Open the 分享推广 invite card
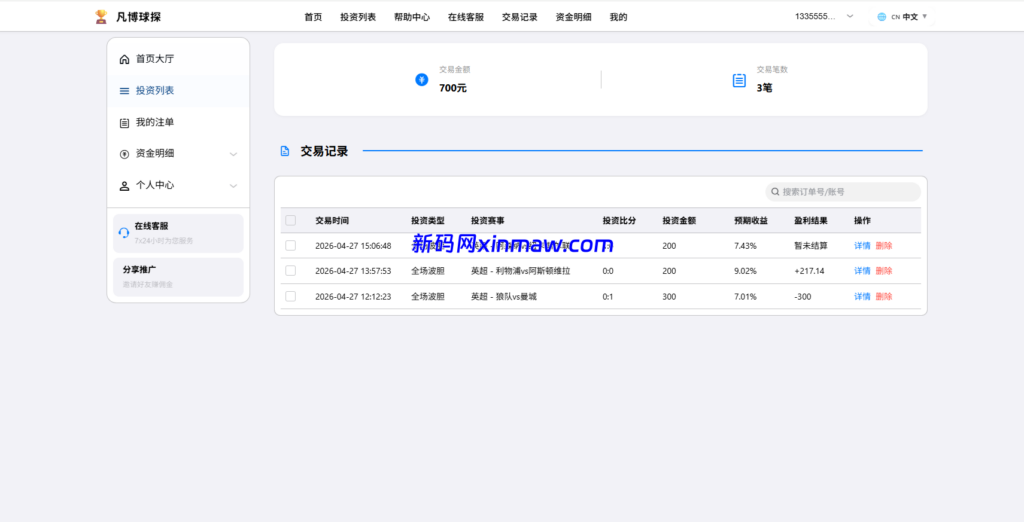The width and height of the screenshot is (1024, 522). [178, 277]
